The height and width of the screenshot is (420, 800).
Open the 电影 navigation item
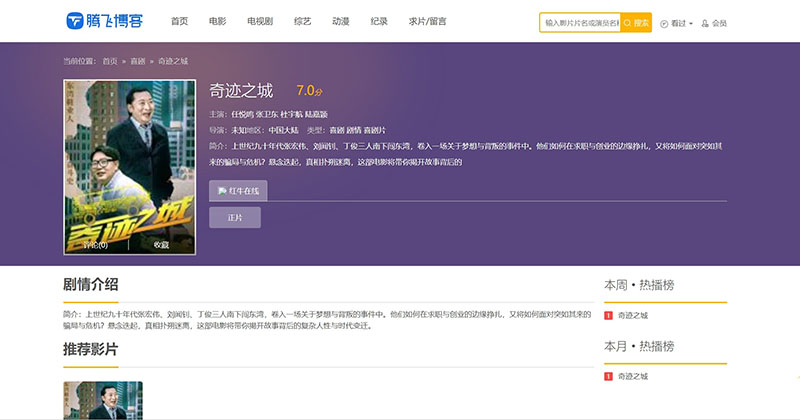click(x=217, y=21)
